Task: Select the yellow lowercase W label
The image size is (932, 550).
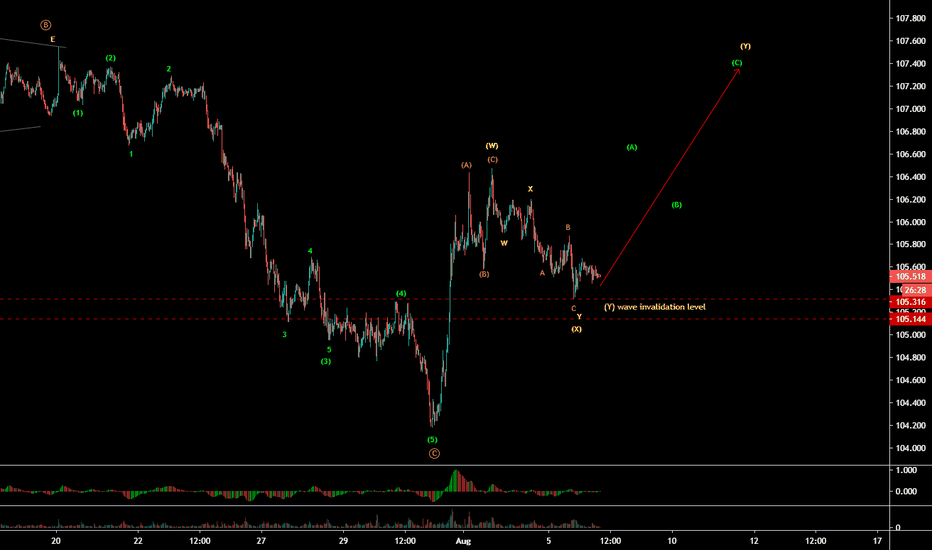Action: pos(504,243)
